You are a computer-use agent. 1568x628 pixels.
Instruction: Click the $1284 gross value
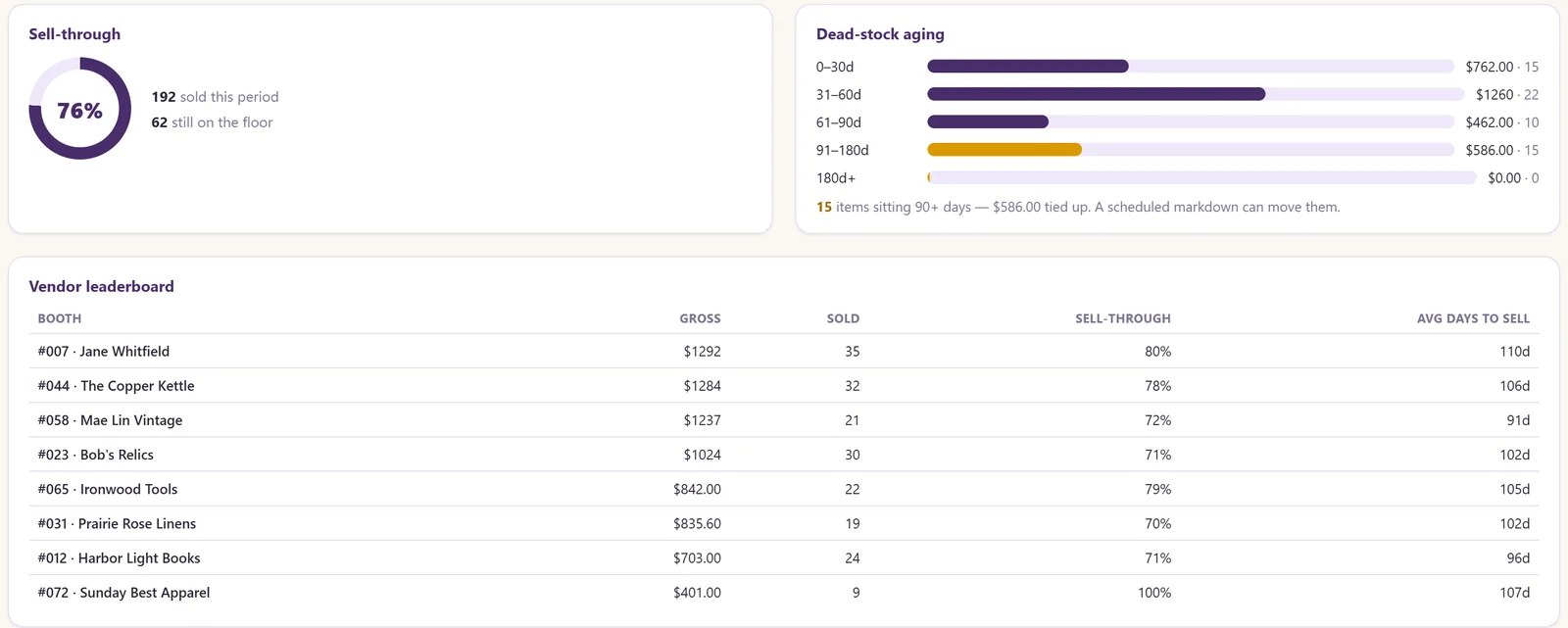tap(703, 386)
